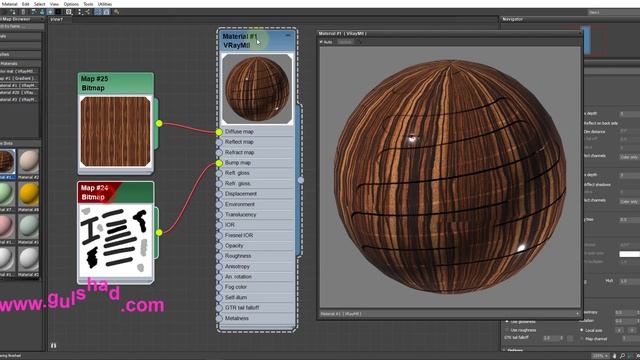Select the green sphere sample slot

7,193
